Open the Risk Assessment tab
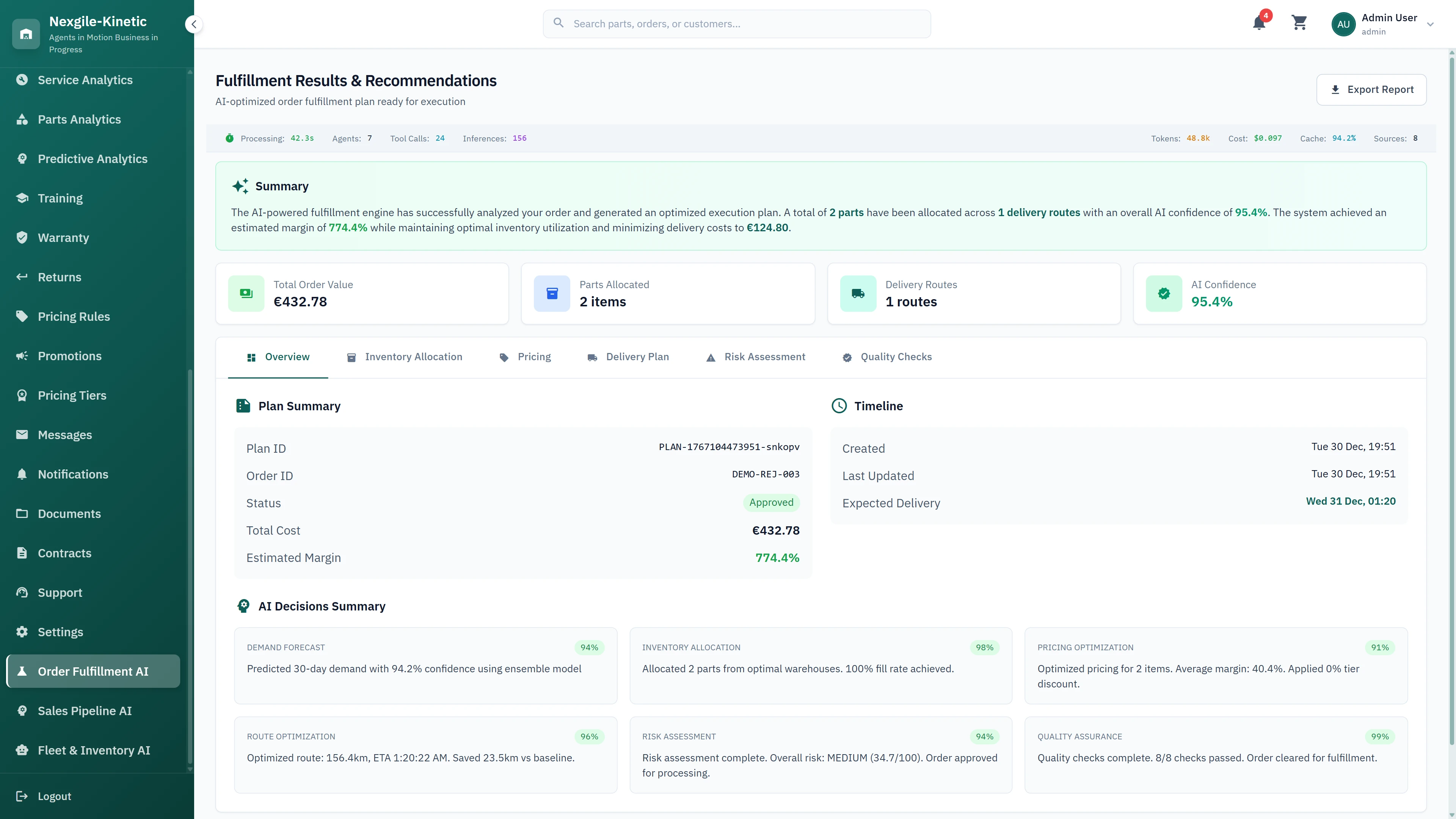The width and height of the screenshot is (1456, 819). coord(765,357)
